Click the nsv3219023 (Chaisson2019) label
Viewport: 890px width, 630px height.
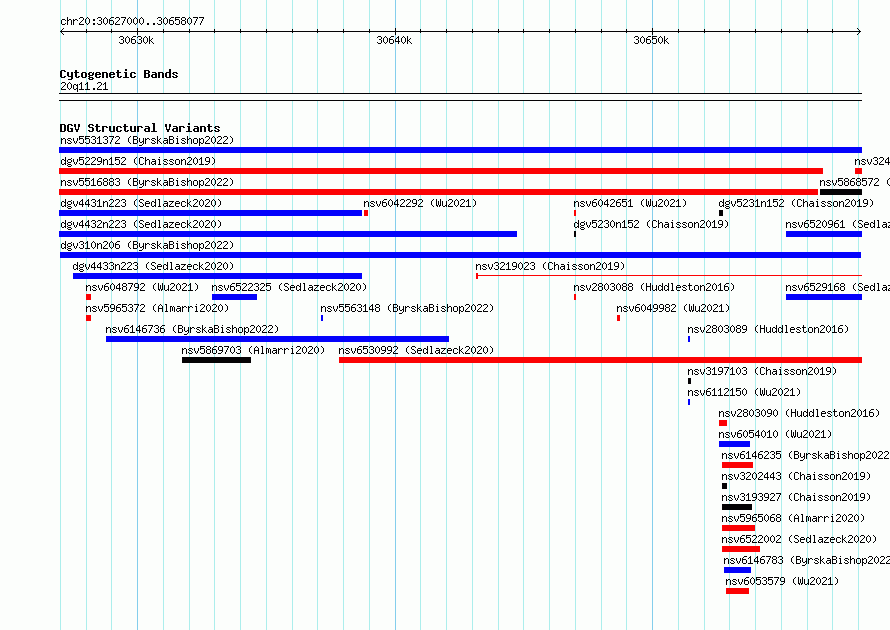pos(550,266)
